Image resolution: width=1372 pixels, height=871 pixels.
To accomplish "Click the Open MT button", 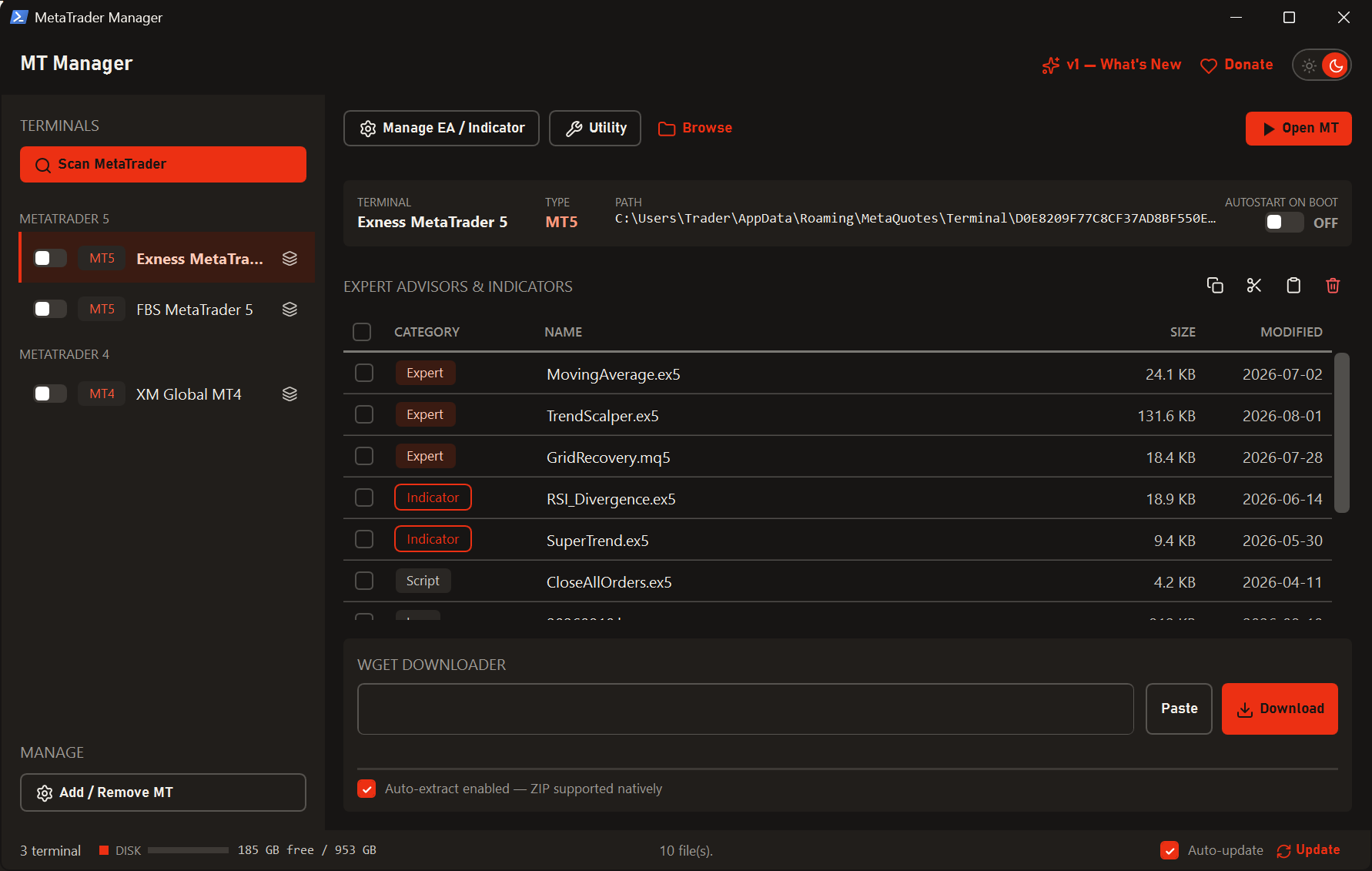I will pos(1299,129).
